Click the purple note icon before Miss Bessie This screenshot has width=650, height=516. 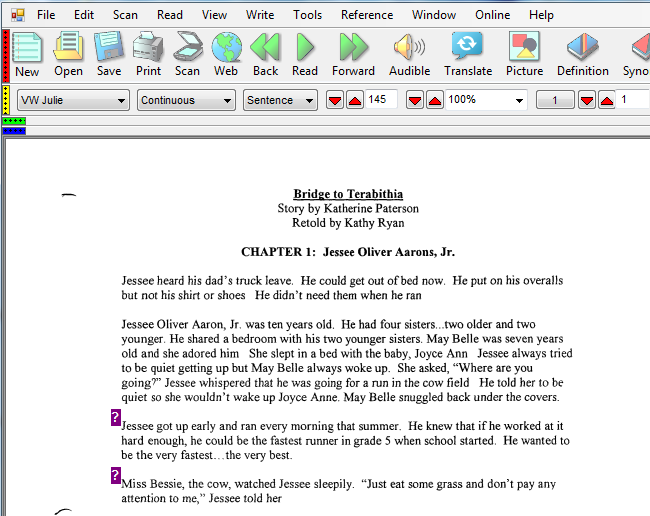(116, 475)
